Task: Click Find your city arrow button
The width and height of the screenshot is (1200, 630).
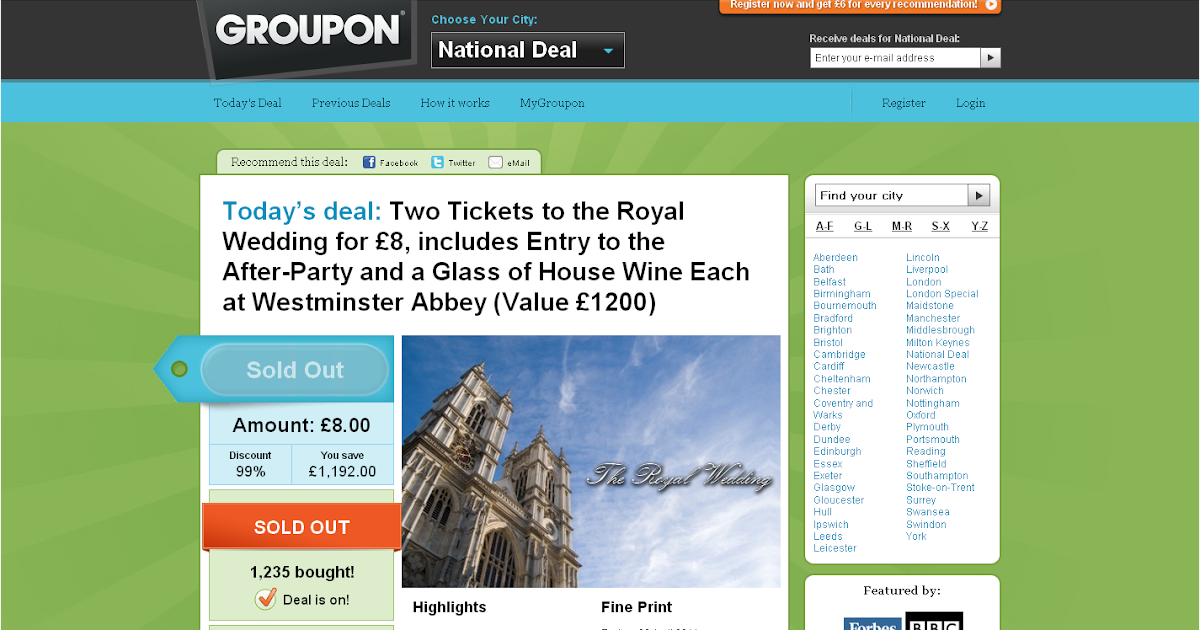Action: 980,195
